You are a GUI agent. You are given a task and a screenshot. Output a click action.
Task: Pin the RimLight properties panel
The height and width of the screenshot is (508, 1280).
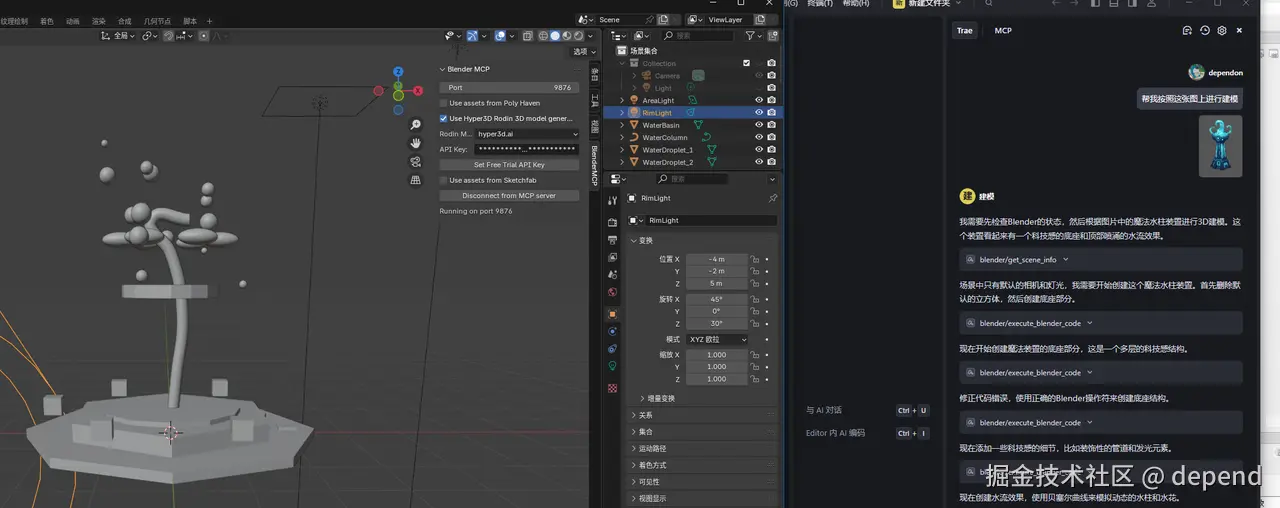click(x=771, y=198)
